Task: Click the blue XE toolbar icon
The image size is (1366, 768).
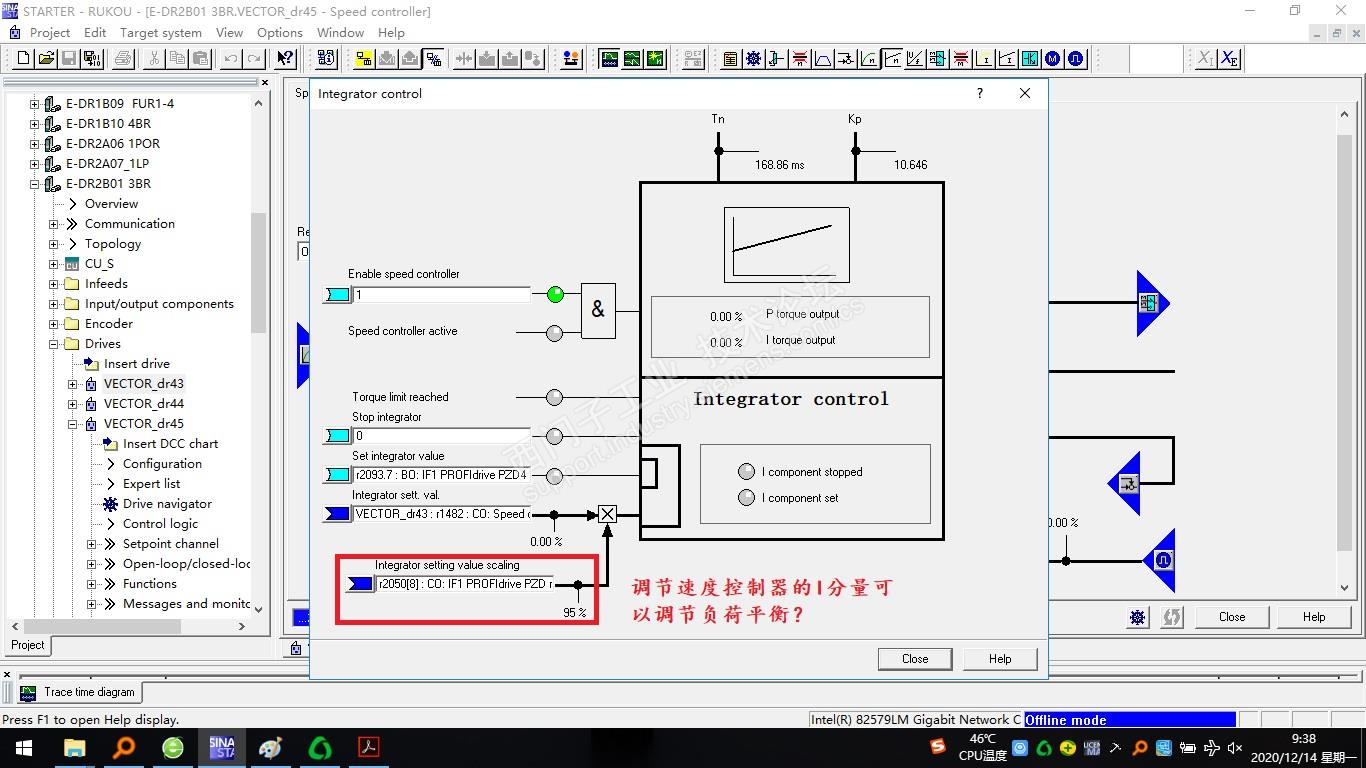Action: [1230, 59]
